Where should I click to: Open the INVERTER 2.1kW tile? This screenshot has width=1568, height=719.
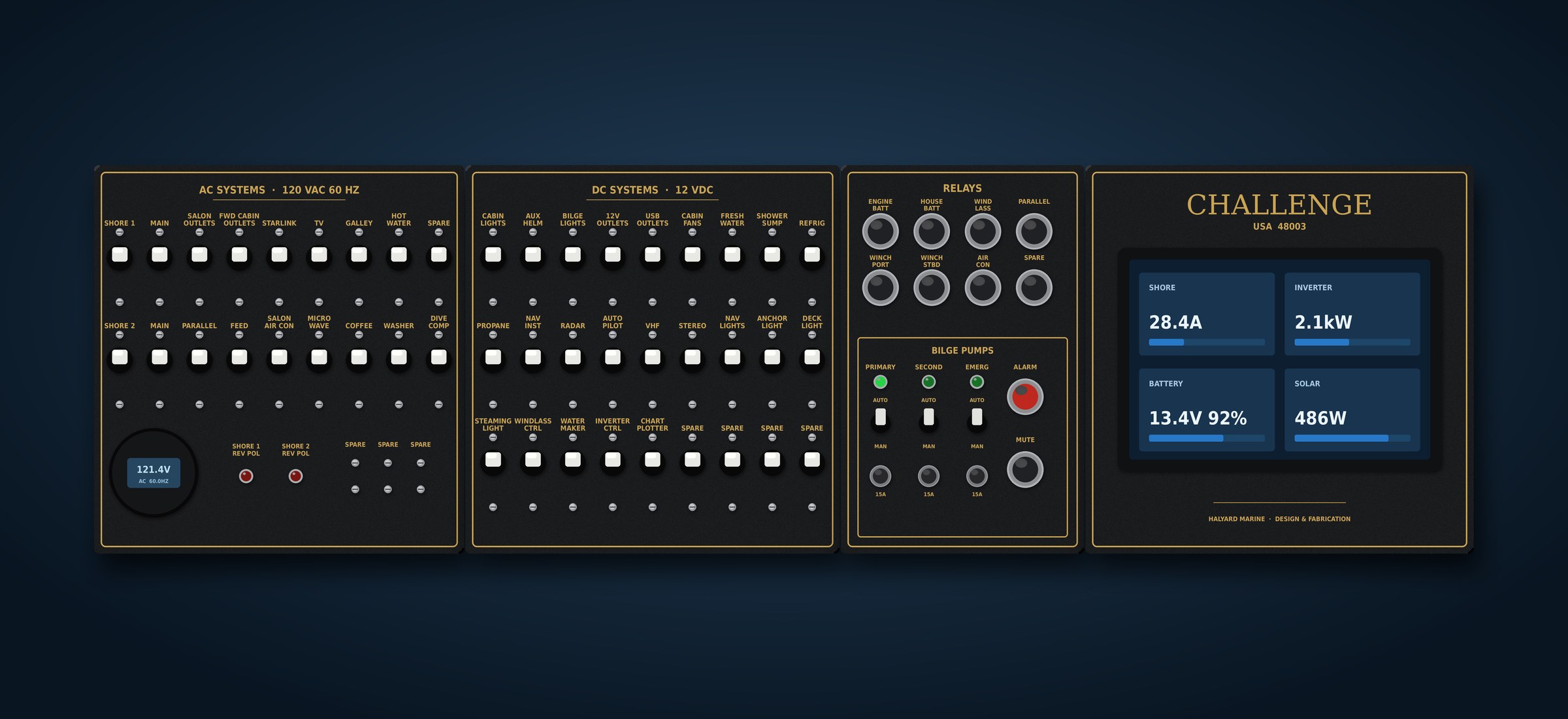coord(1352,314)
